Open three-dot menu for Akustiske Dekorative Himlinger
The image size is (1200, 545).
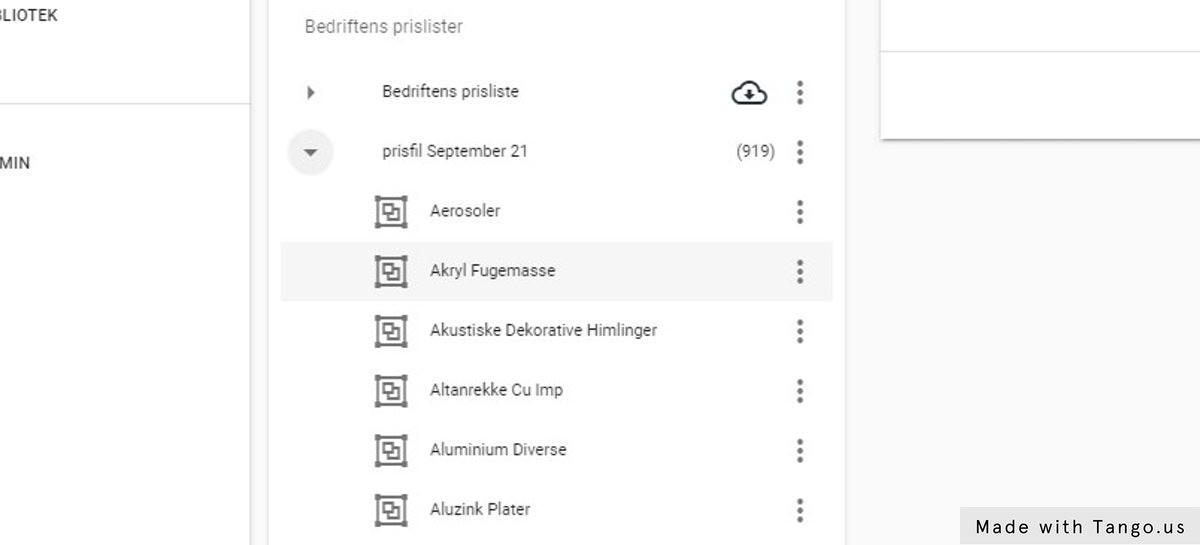(x=800, y=331)
